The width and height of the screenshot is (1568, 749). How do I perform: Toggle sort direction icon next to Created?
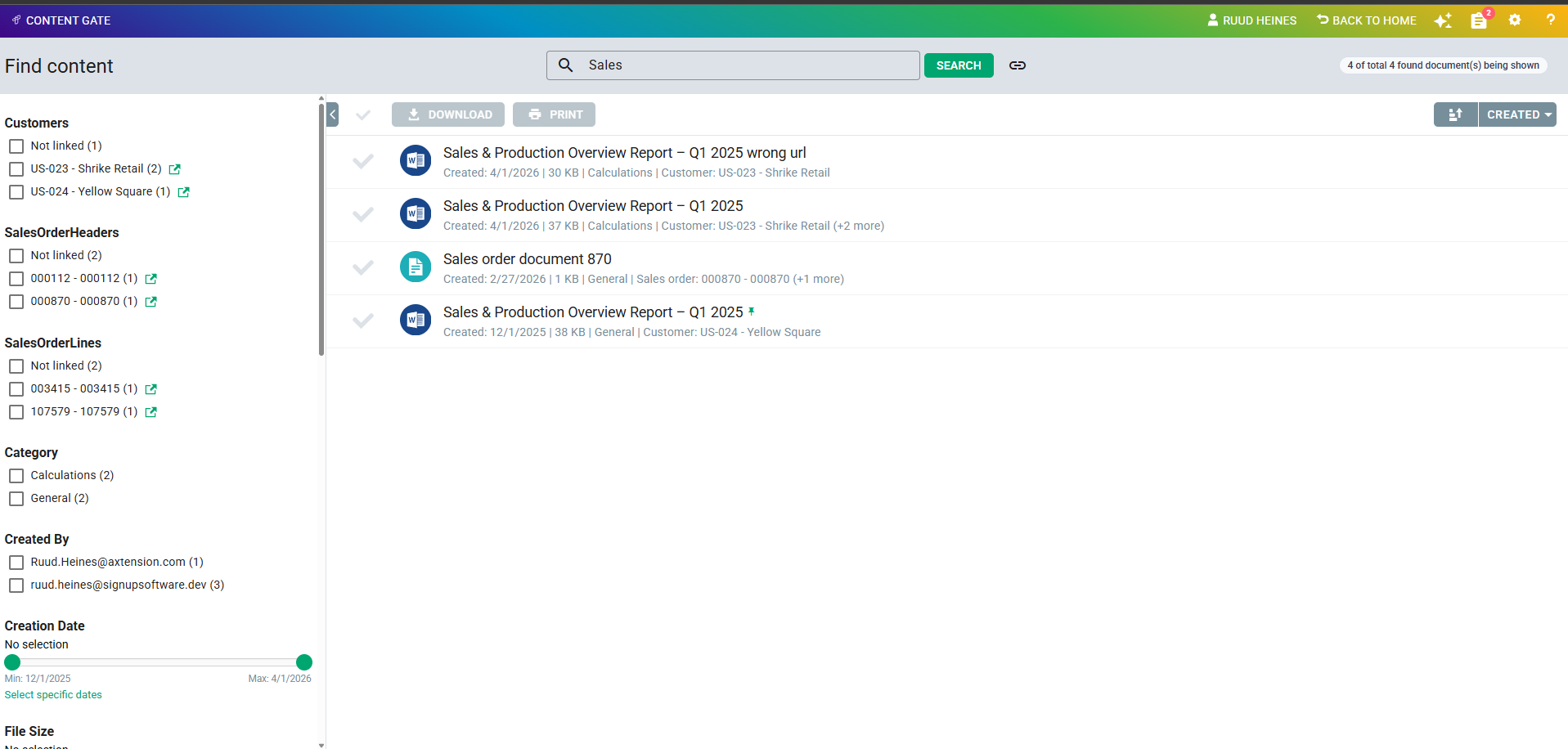1456,114
